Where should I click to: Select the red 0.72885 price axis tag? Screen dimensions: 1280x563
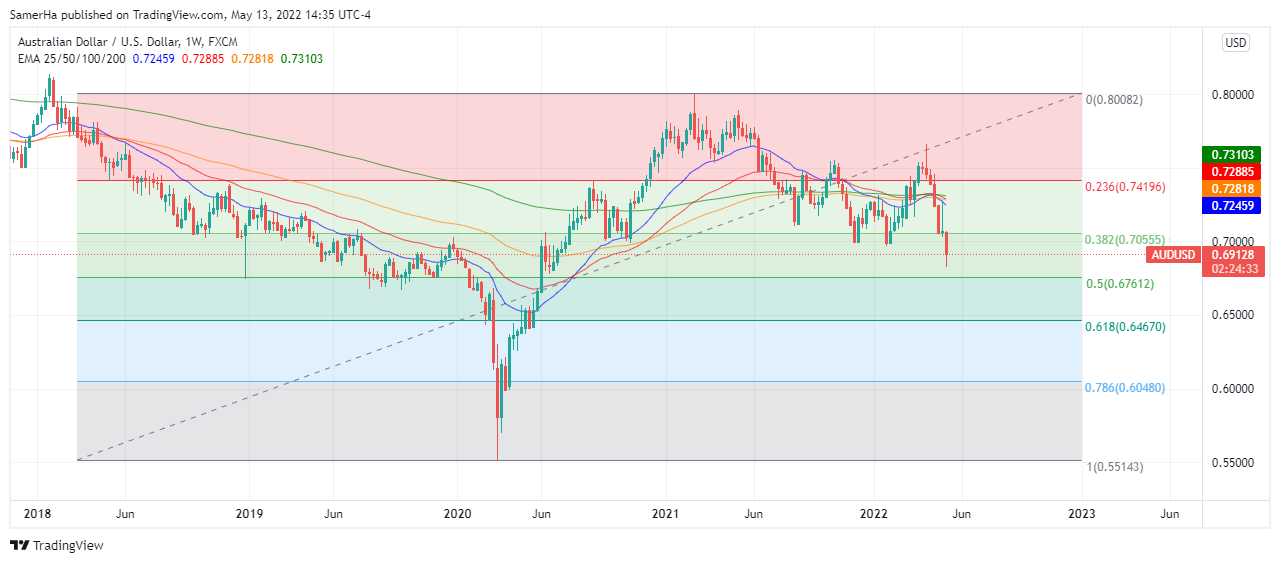coord(1233,171)
